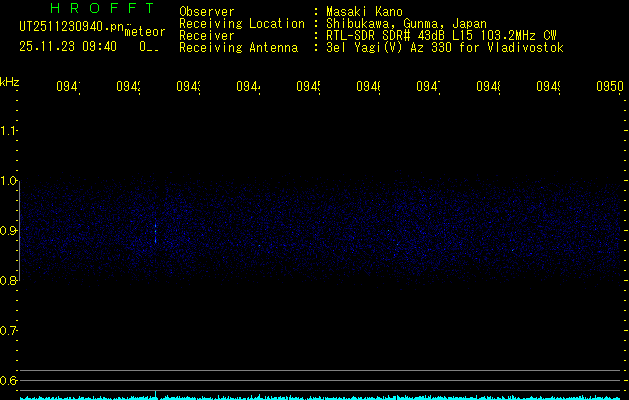This screenshot has height=400, width=629.
Task: Click the tallest spike in cyan level graph
Action: click(155, 394)
